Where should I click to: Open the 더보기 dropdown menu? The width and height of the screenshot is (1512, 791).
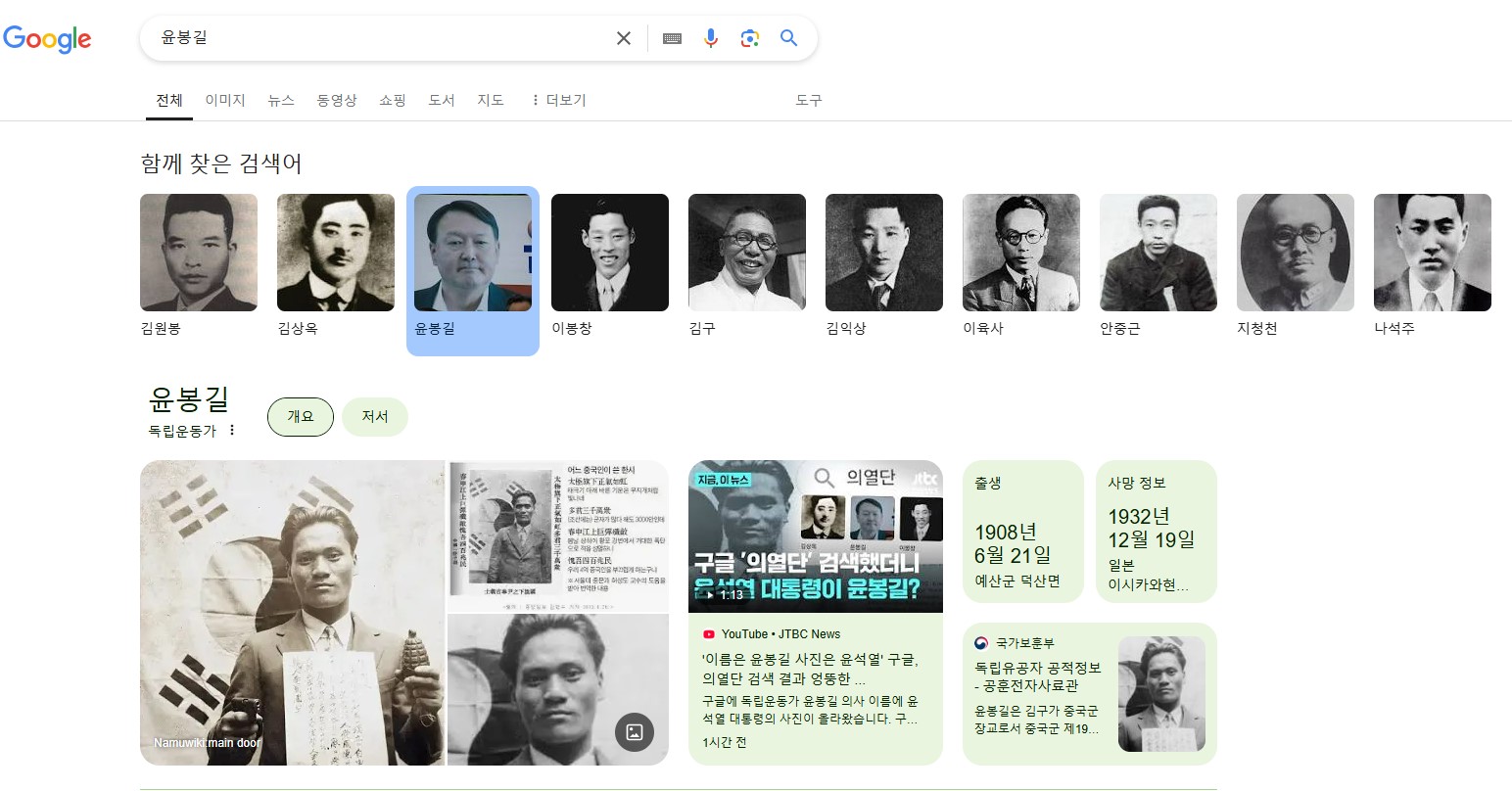(556, 100)
